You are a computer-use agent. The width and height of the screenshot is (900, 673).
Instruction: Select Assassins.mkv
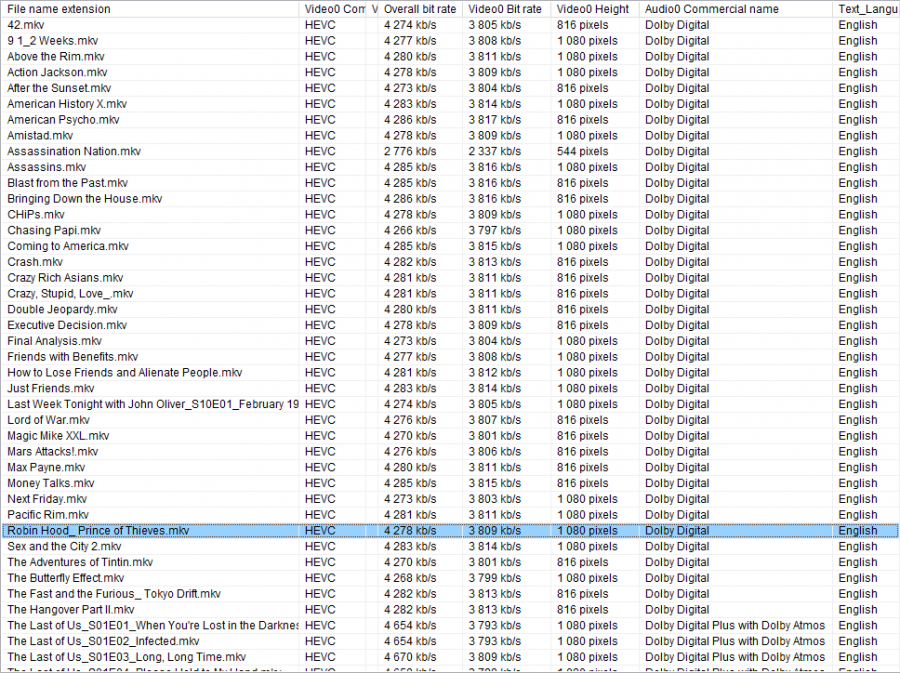pyautogui.click(x=46, y=168)
